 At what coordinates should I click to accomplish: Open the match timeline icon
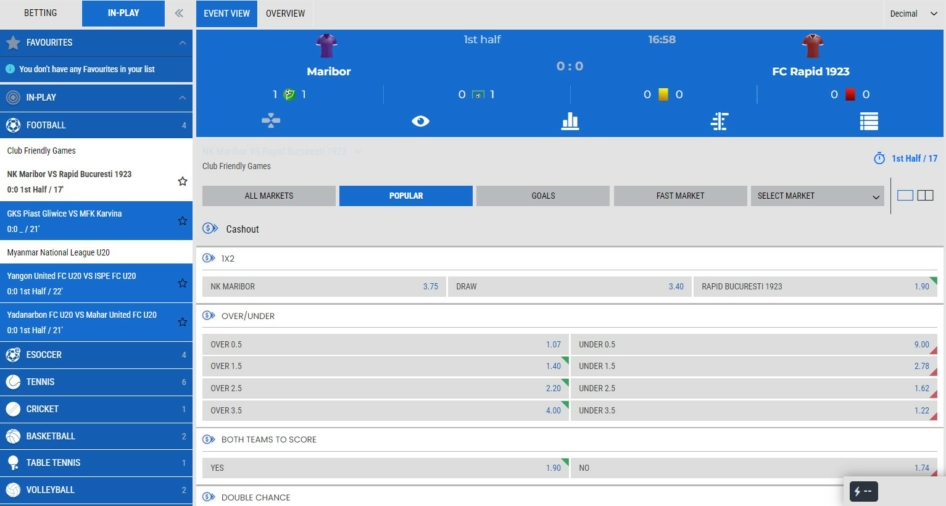719,121
